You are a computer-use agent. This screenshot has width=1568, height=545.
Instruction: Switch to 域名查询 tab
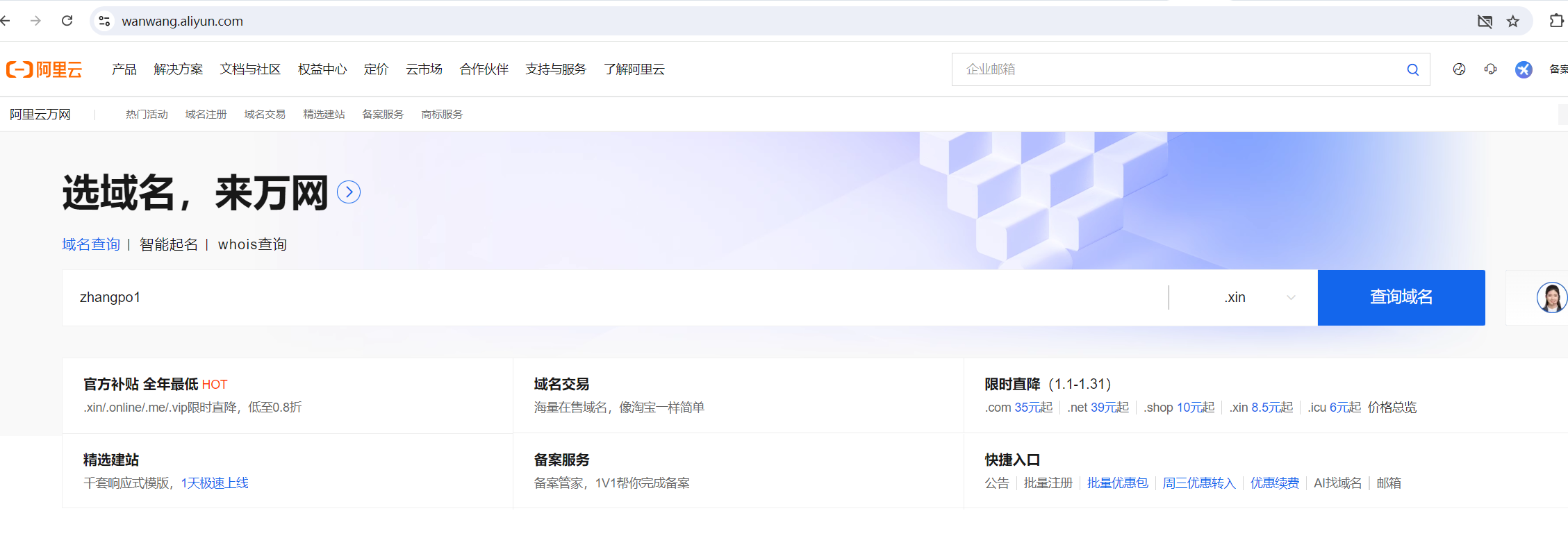tap(91, 244)
